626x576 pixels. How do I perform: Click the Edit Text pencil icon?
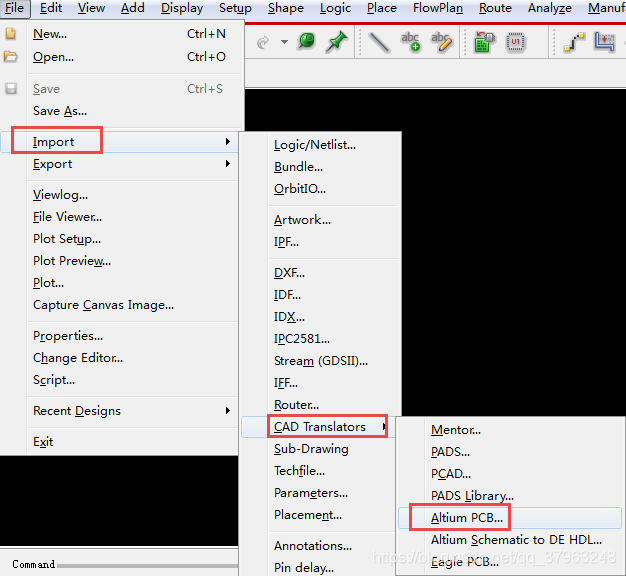pyautogui.click(x=441, y=42)
